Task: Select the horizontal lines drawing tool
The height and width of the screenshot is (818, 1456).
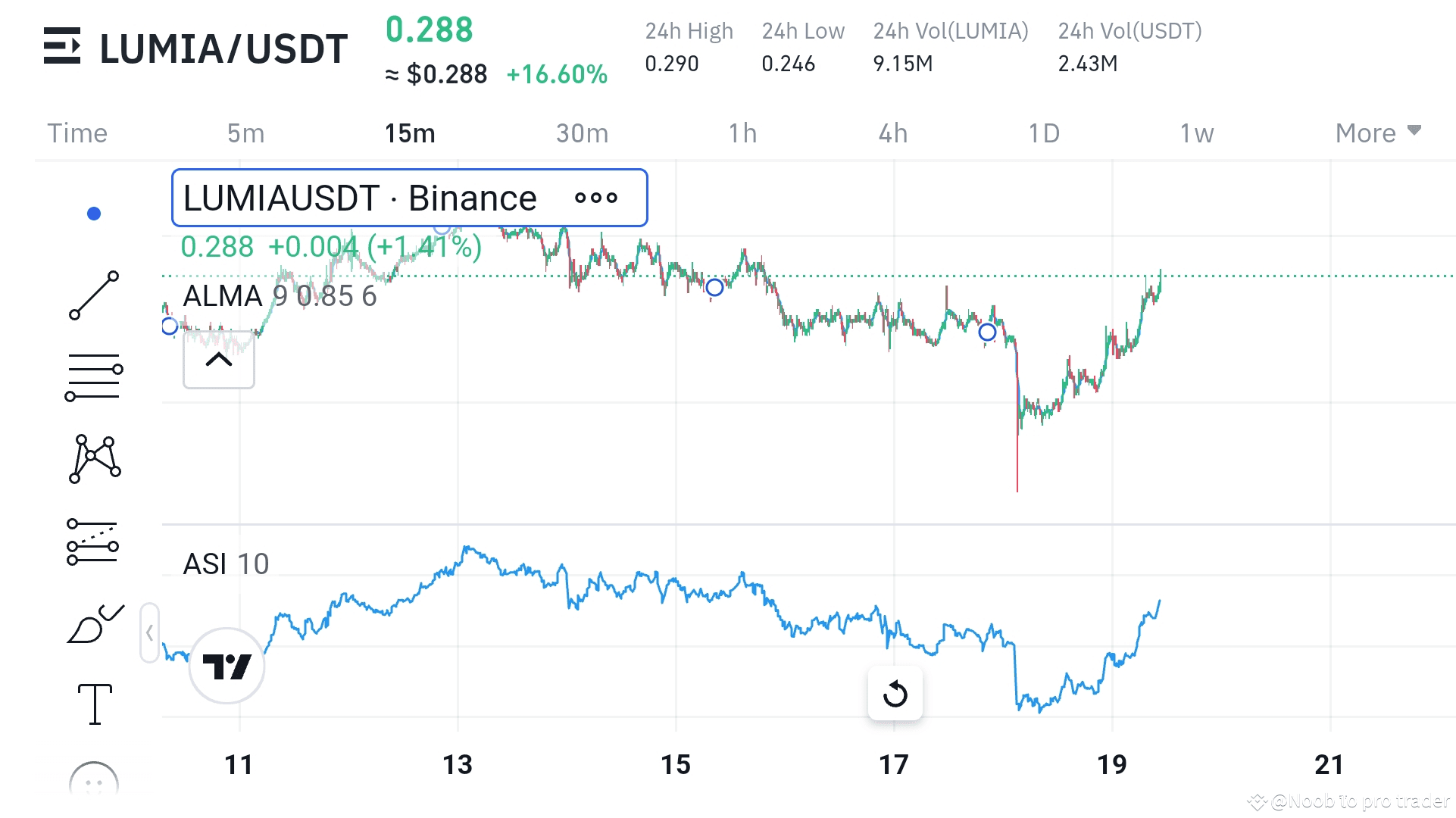Action: [94, 377]
